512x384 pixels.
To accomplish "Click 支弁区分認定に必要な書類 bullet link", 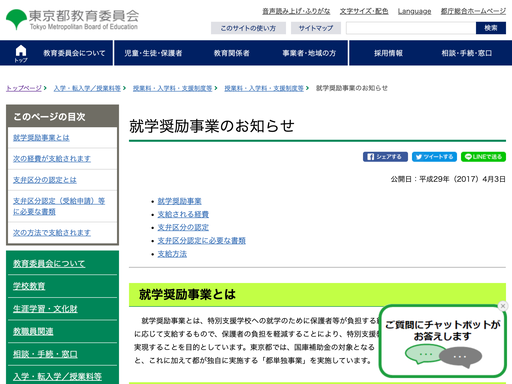I will tap(201, 241).
